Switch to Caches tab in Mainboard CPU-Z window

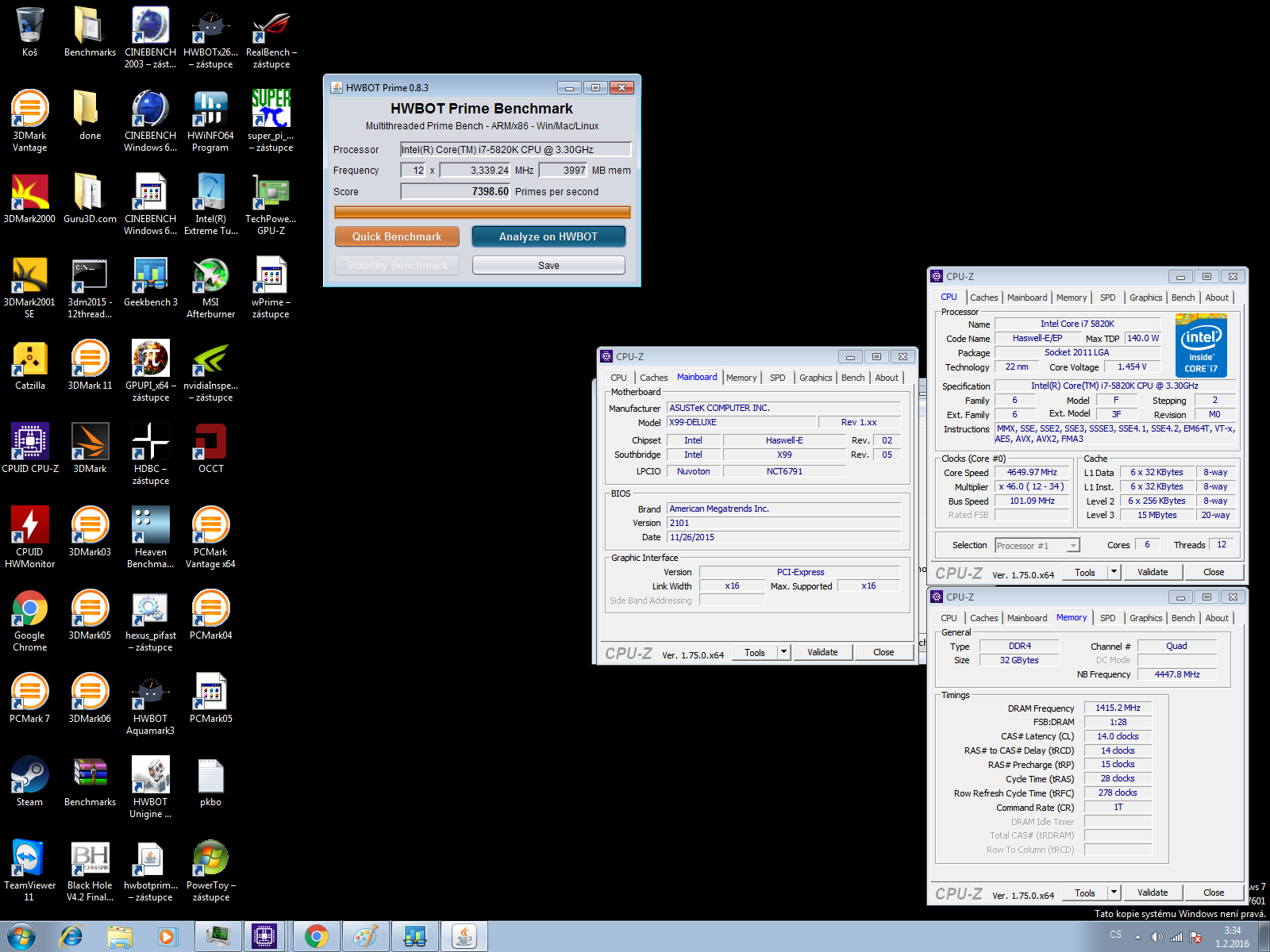click(x=654, y=378)
